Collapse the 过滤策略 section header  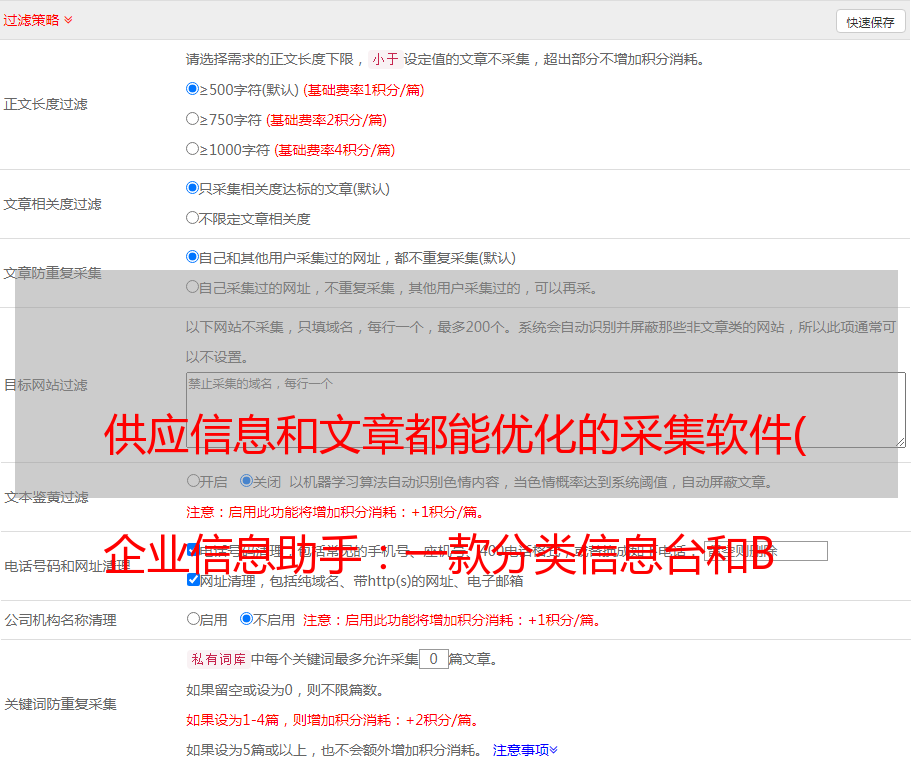38,20
